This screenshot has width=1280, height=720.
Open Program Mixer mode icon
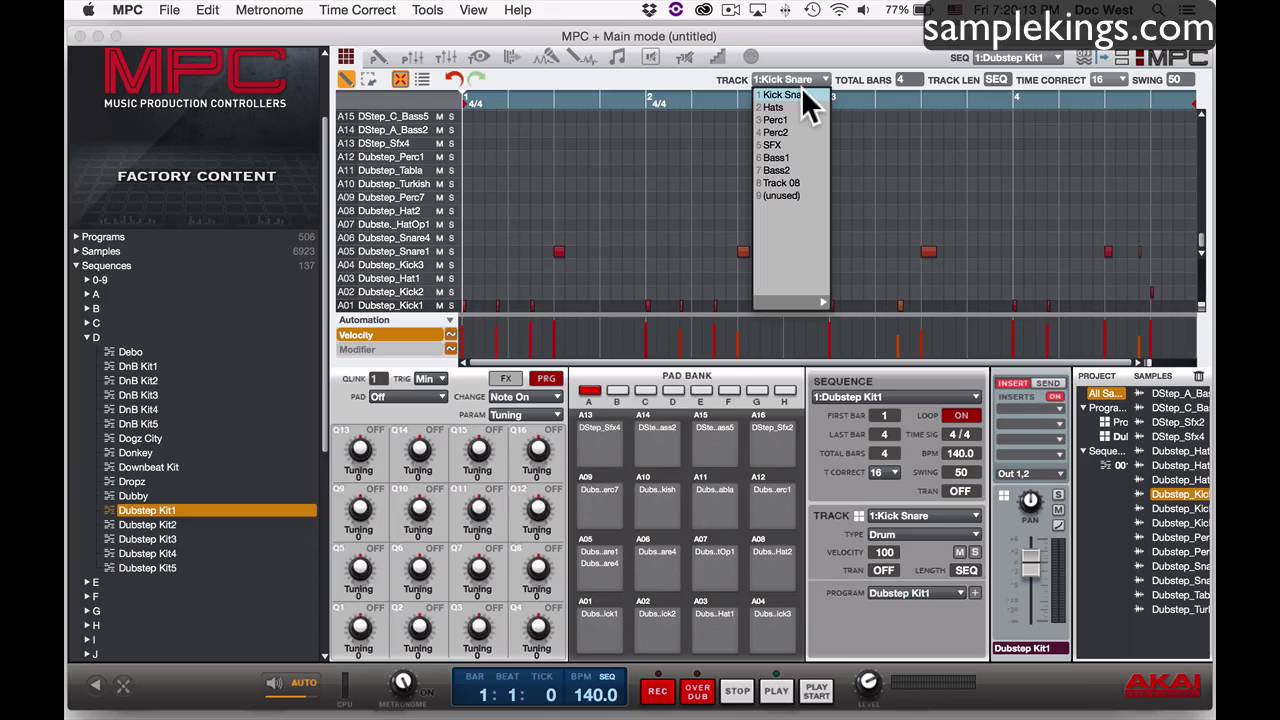tap(412, 57)
